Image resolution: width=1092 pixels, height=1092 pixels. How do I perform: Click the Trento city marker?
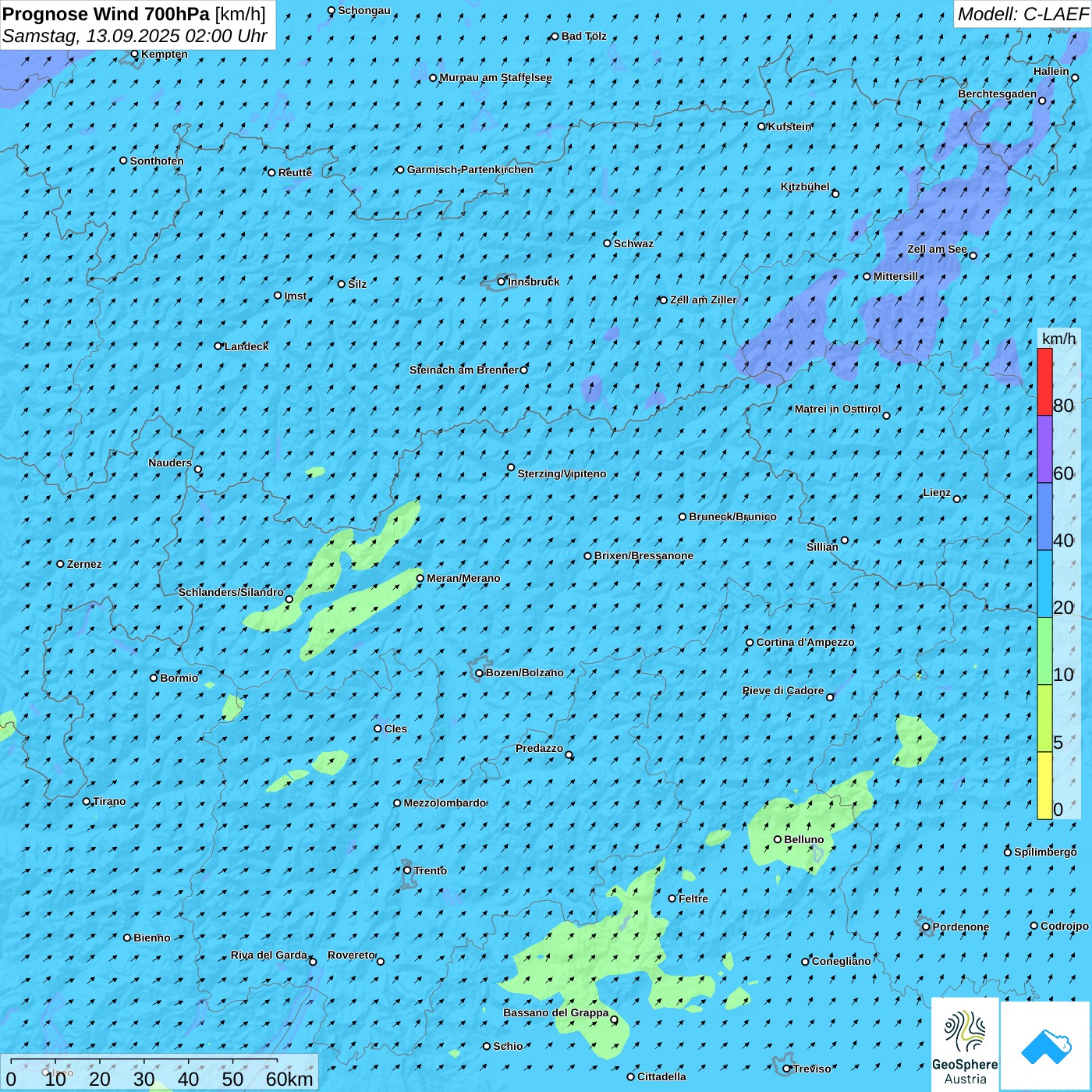pyautogui.click(x=407, y=870)
